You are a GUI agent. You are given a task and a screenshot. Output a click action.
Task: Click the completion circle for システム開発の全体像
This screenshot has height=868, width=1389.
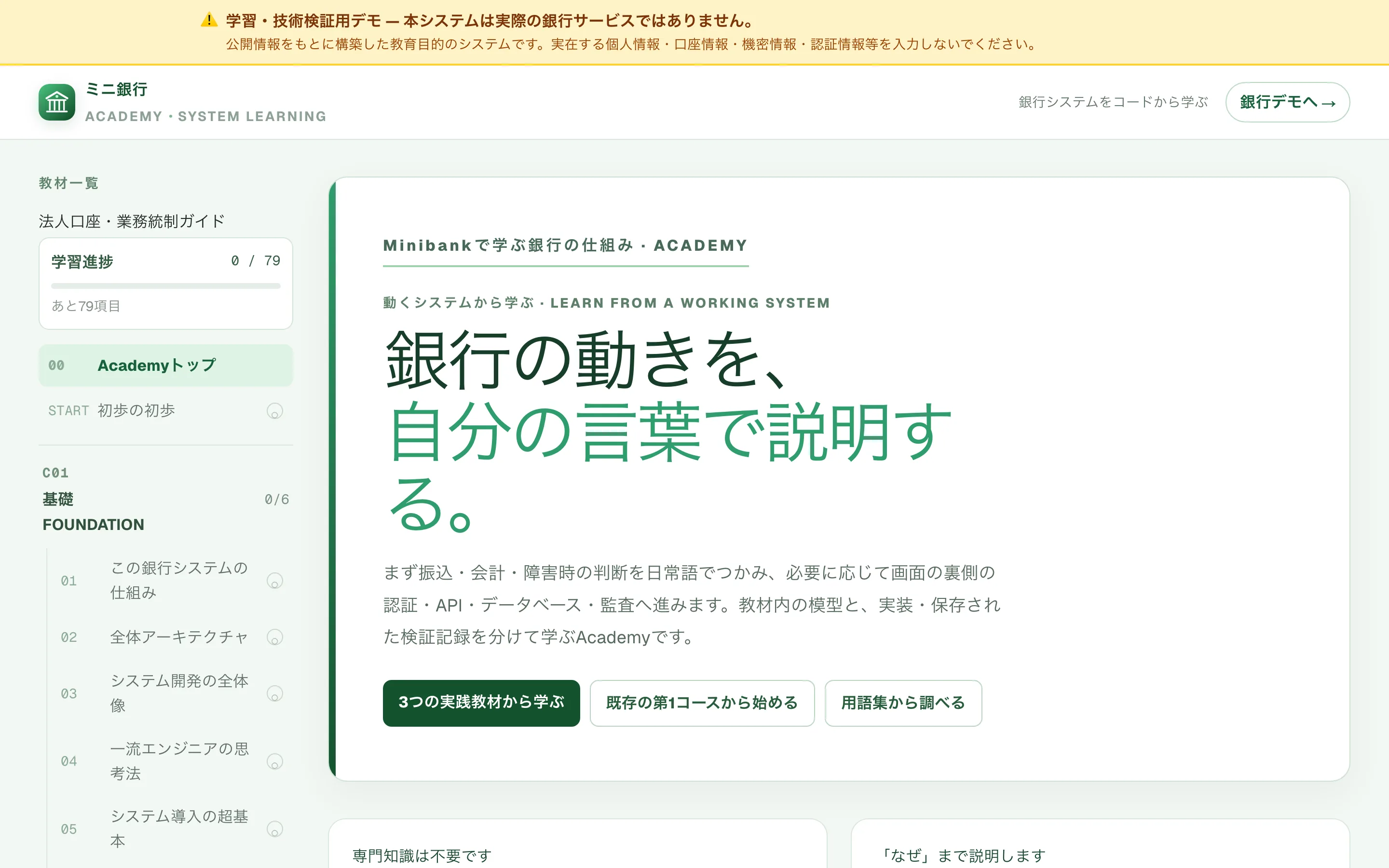click(275, 693)
